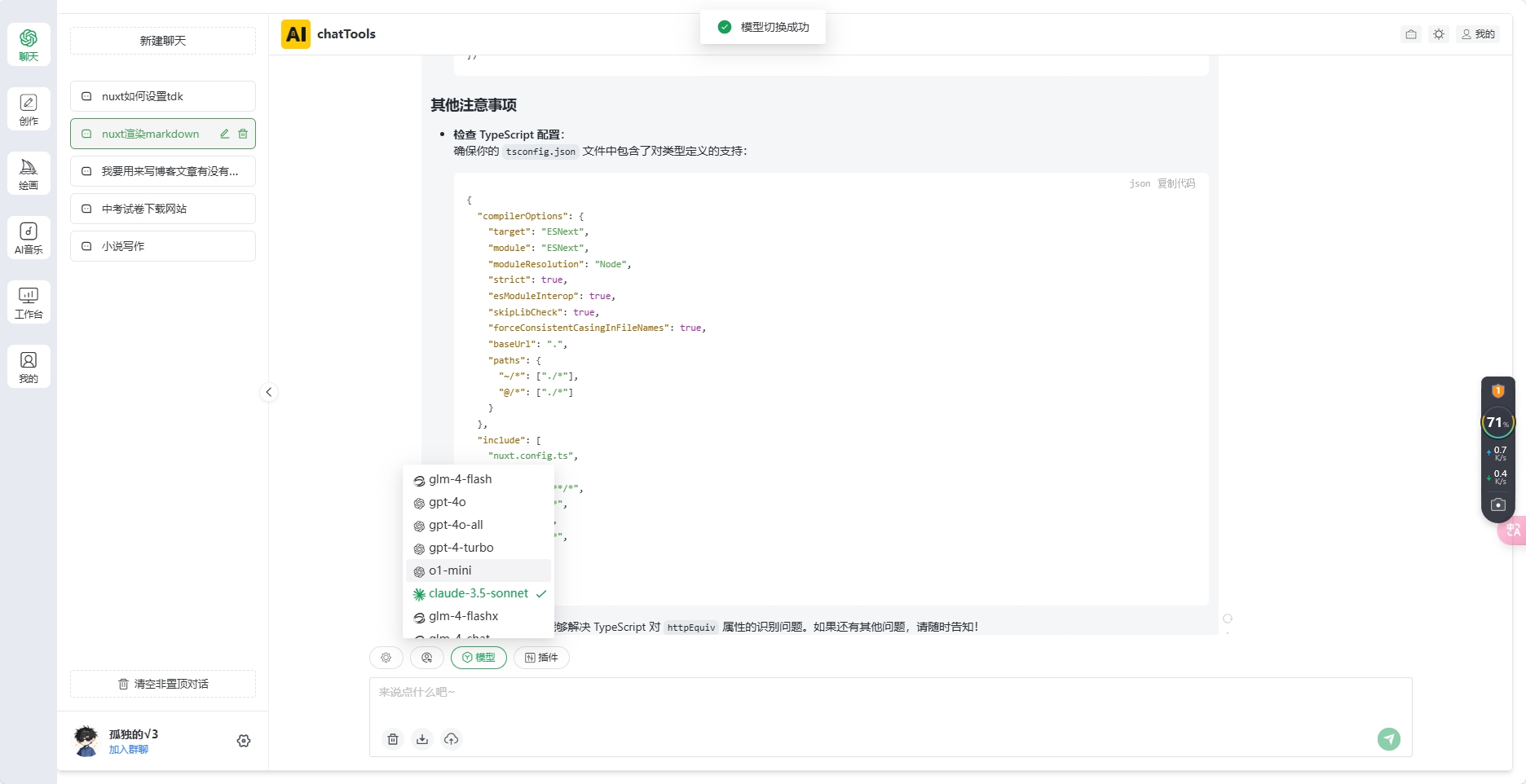Select o1-mini model
The height and width of the screenshot is (784, 1526).
point(479,570)
